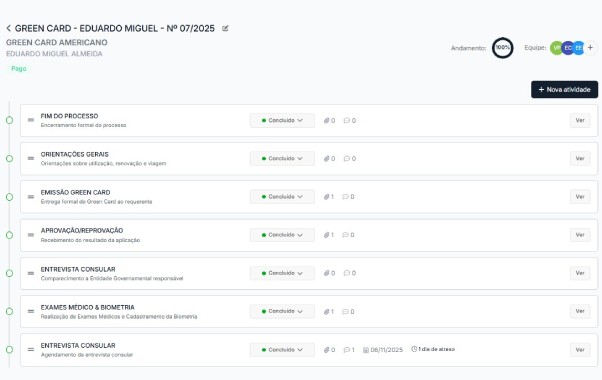Viewport: 602px width, 380px height.
Task: Open the green VR team avatar
Action: pyautogui.click(x=556, y=48)
